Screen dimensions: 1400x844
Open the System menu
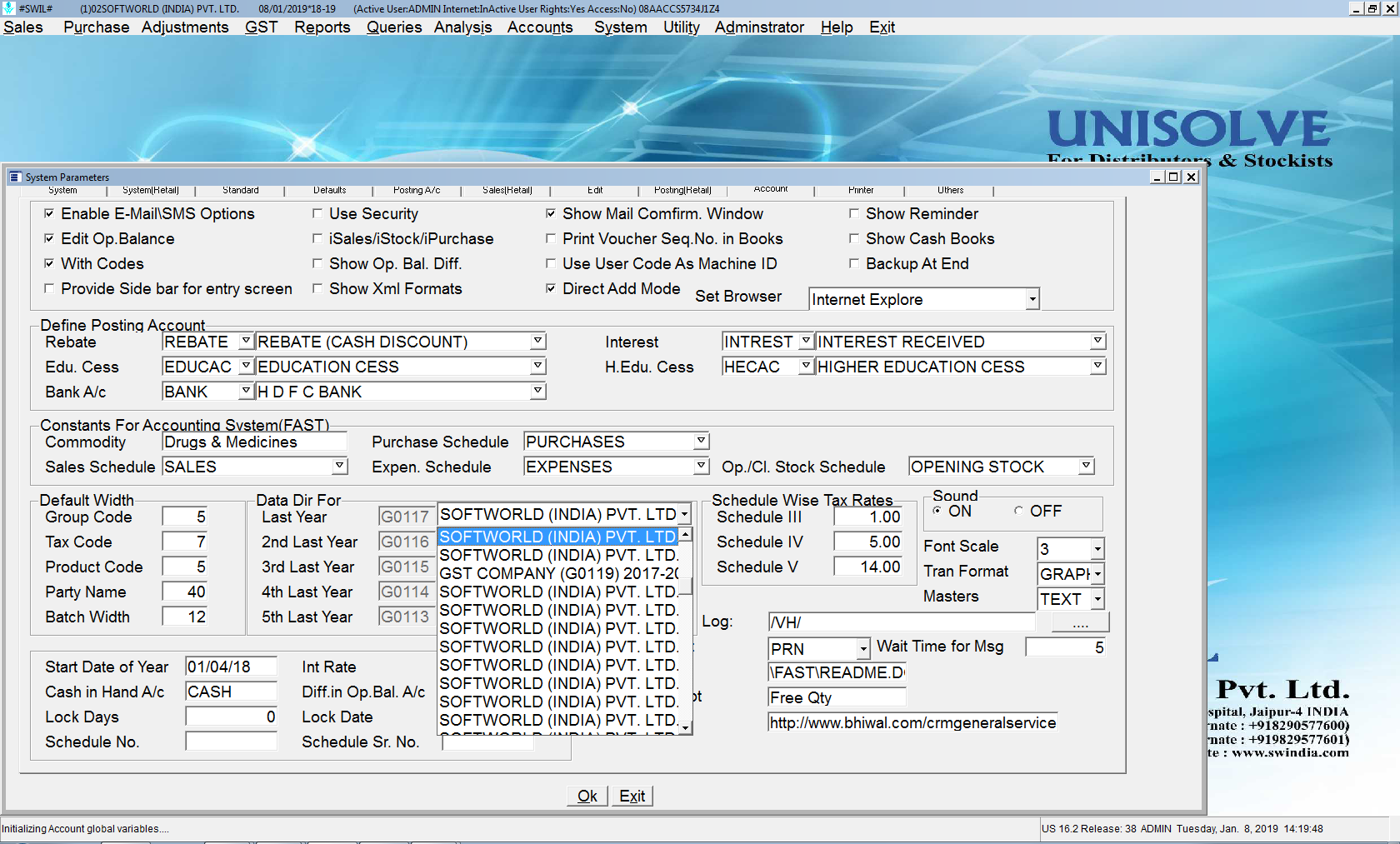tap(620, 27)
